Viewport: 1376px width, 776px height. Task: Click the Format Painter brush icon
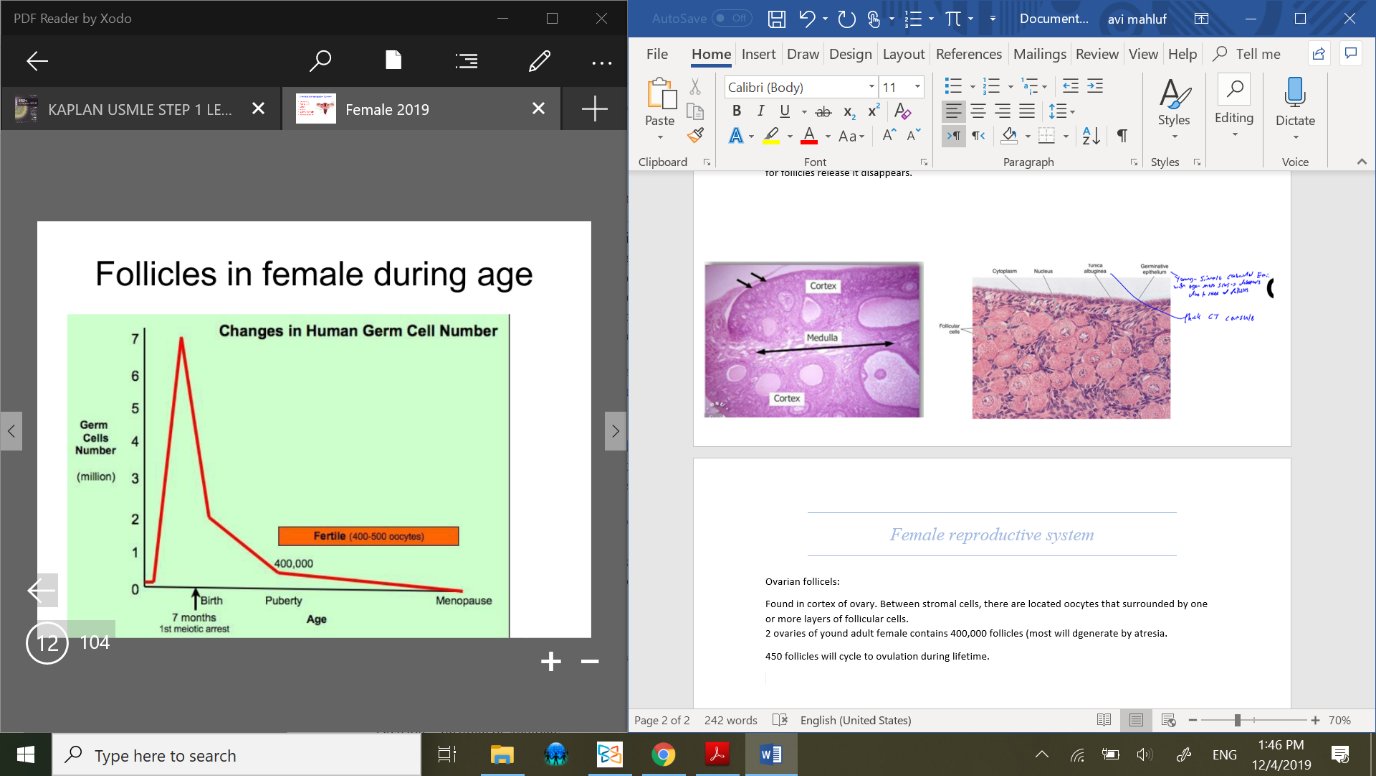(x=695, y=135)
